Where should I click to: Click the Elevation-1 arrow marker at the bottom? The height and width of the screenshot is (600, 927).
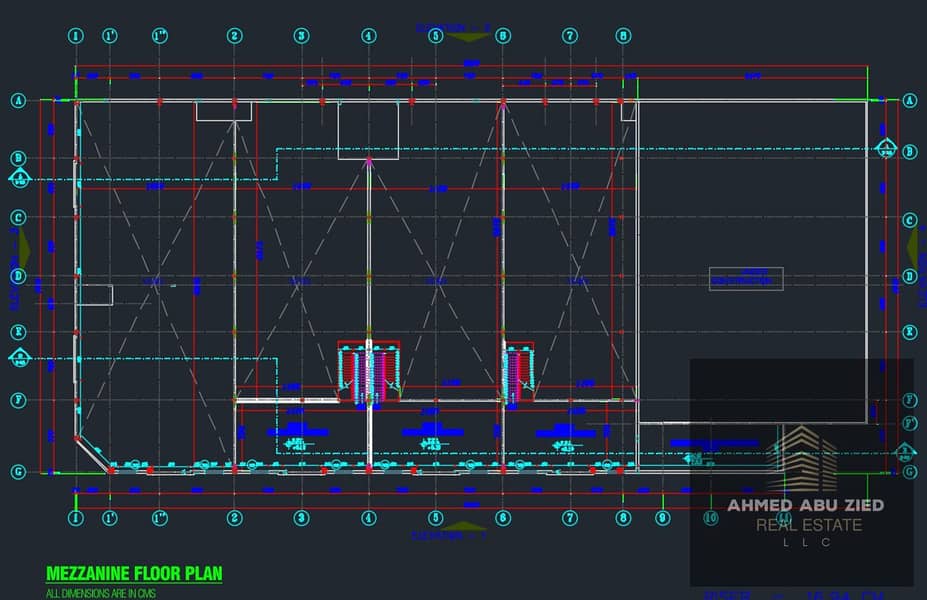click(465, 526)
